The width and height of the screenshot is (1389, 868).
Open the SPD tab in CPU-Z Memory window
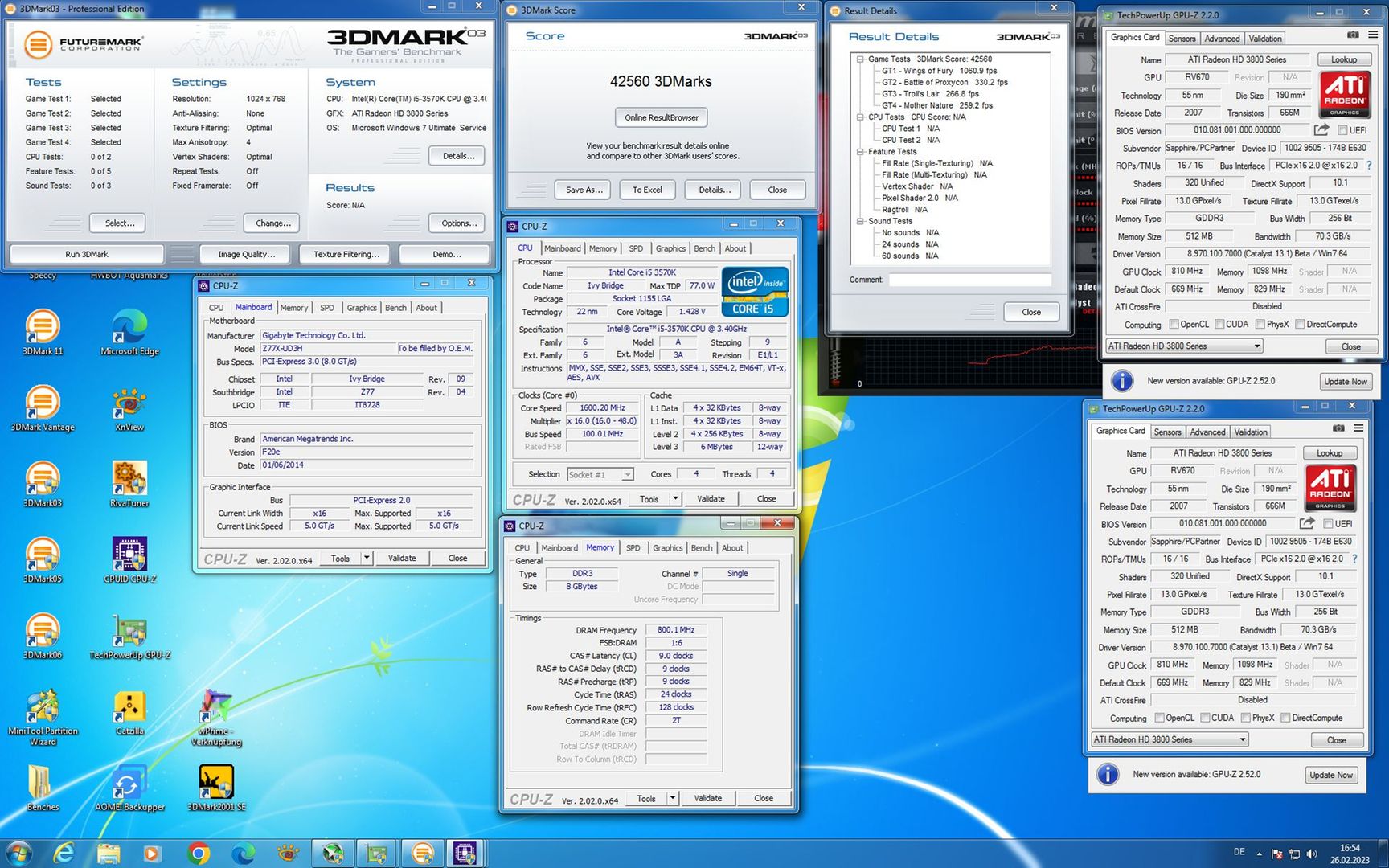point(633,547)
